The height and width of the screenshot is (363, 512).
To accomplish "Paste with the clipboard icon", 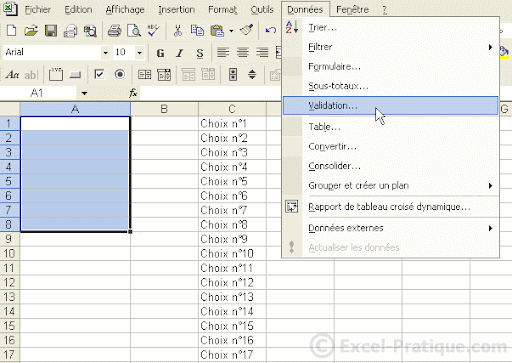I will [x=217, y=31].
